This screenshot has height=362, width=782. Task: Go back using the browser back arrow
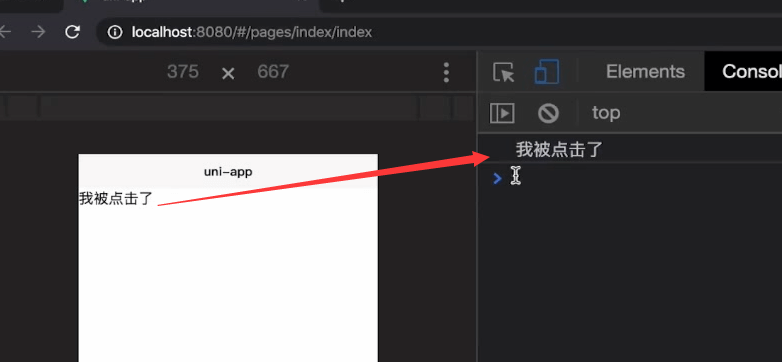[5, 32]
